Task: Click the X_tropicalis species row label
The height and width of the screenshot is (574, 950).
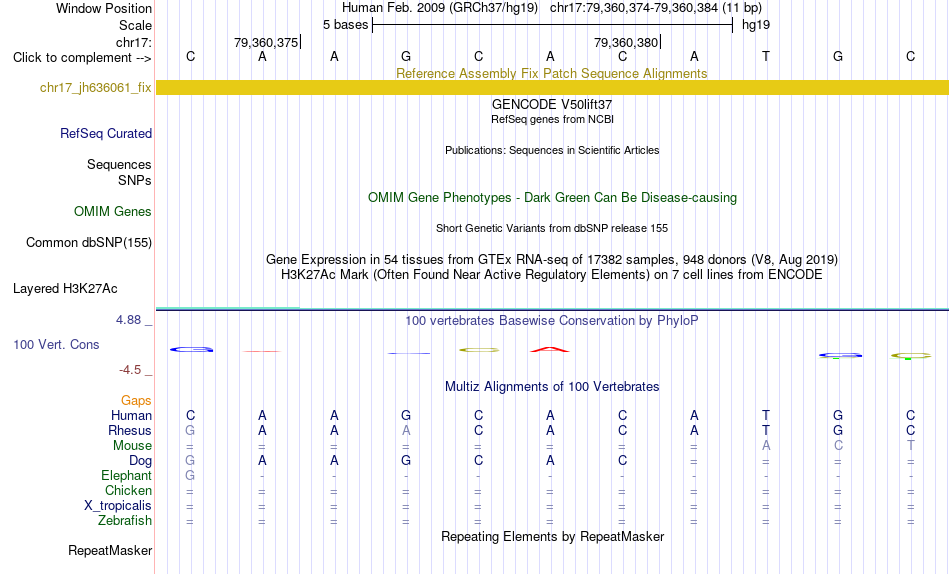Action: [118, 506]
